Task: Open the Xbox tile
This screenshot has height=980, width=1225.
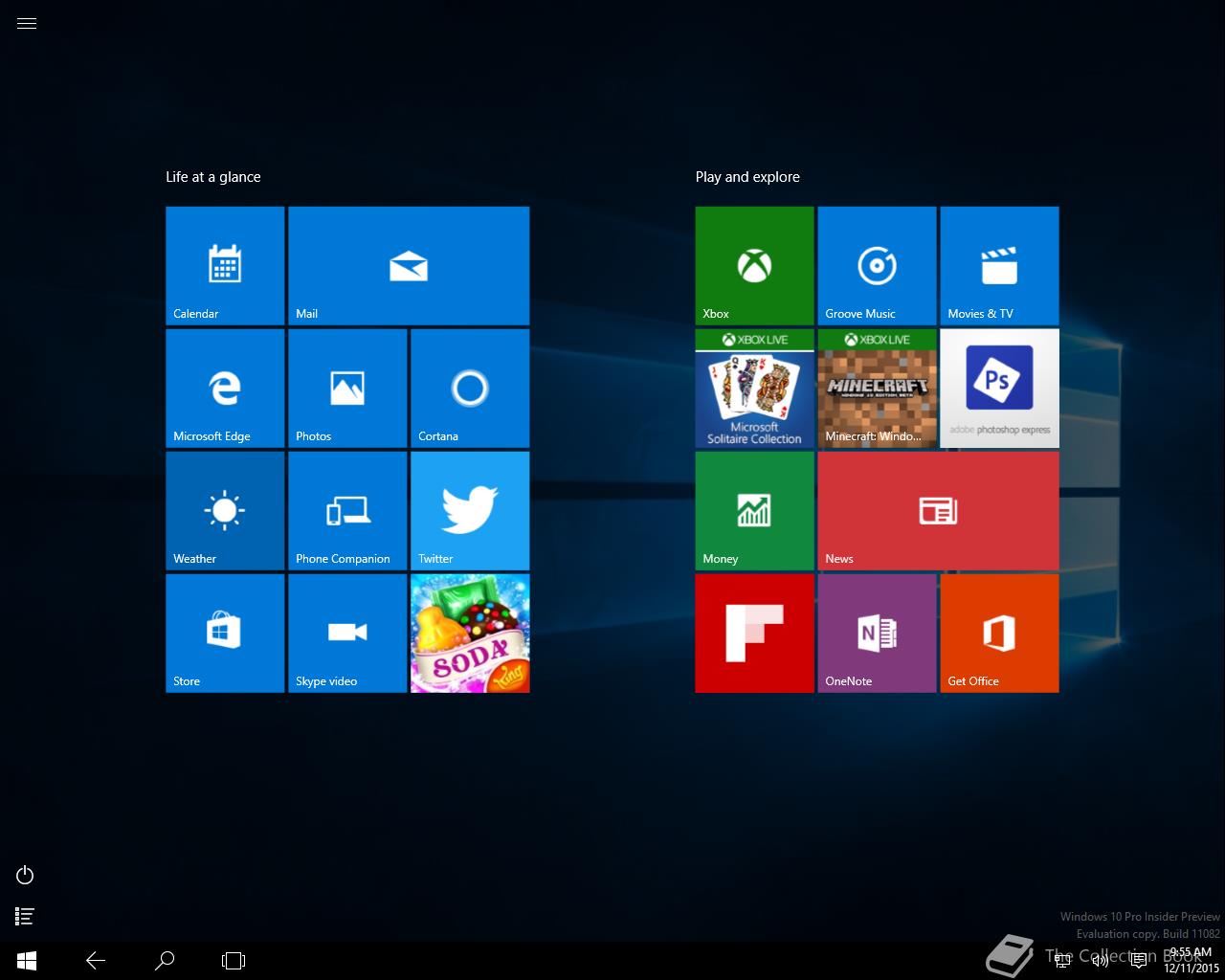Action: click(x=755, y=266)
